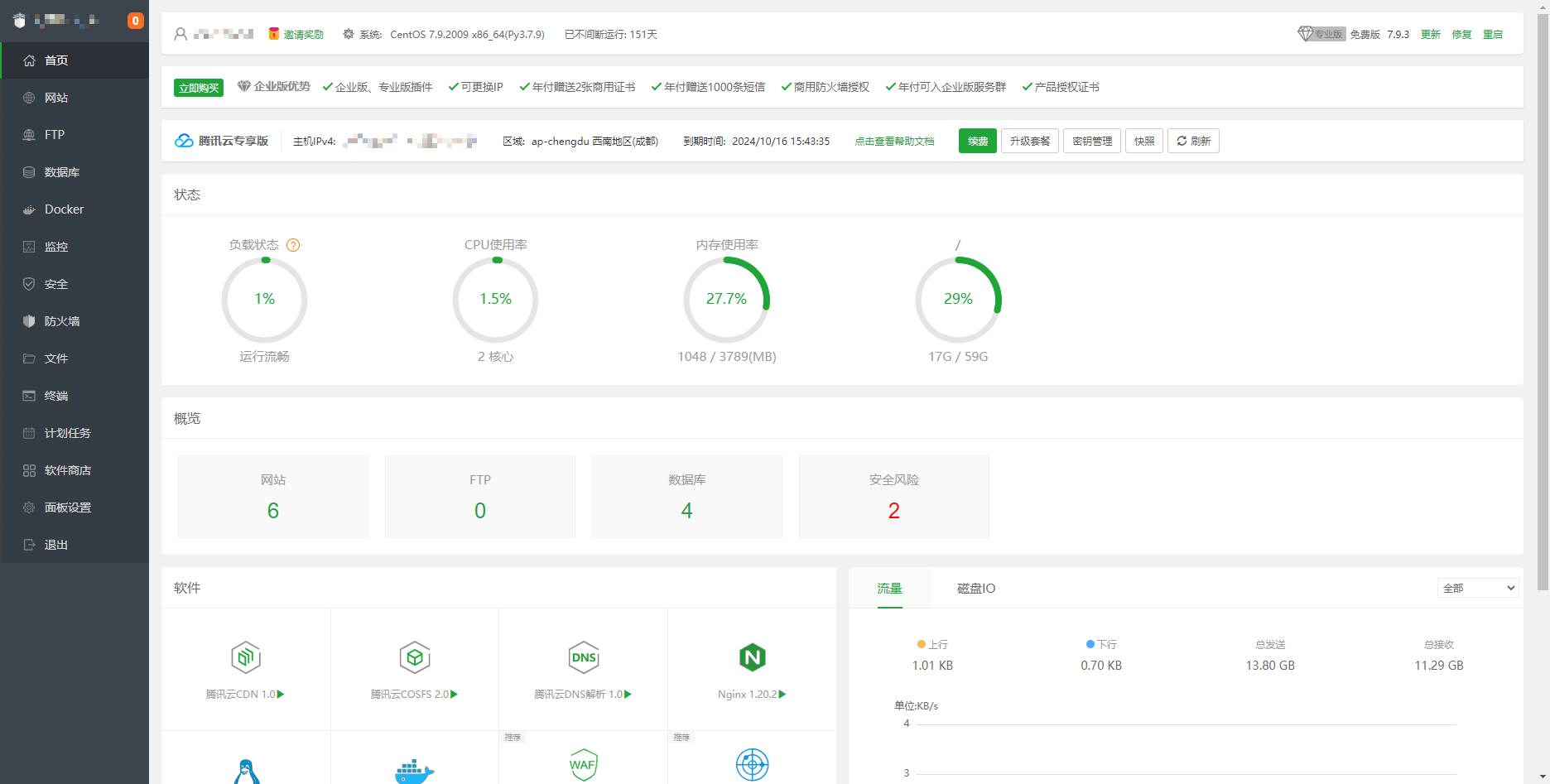This screenshot has width=1550, height=784.
Task: Click the 软件商店 grid sidebar icon
Action: click(x=29, y=470)
